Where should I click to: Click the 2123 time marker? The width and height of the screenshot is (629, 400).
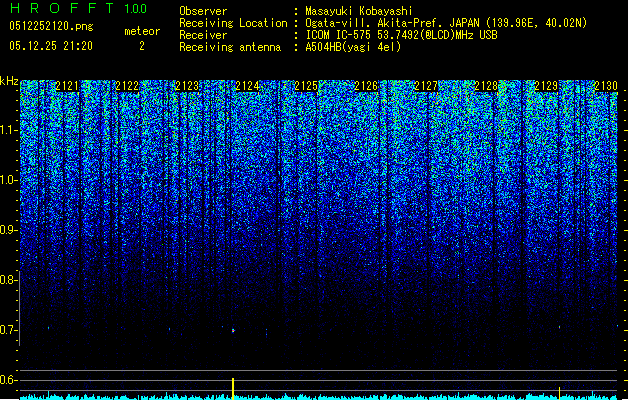[187, 86]
